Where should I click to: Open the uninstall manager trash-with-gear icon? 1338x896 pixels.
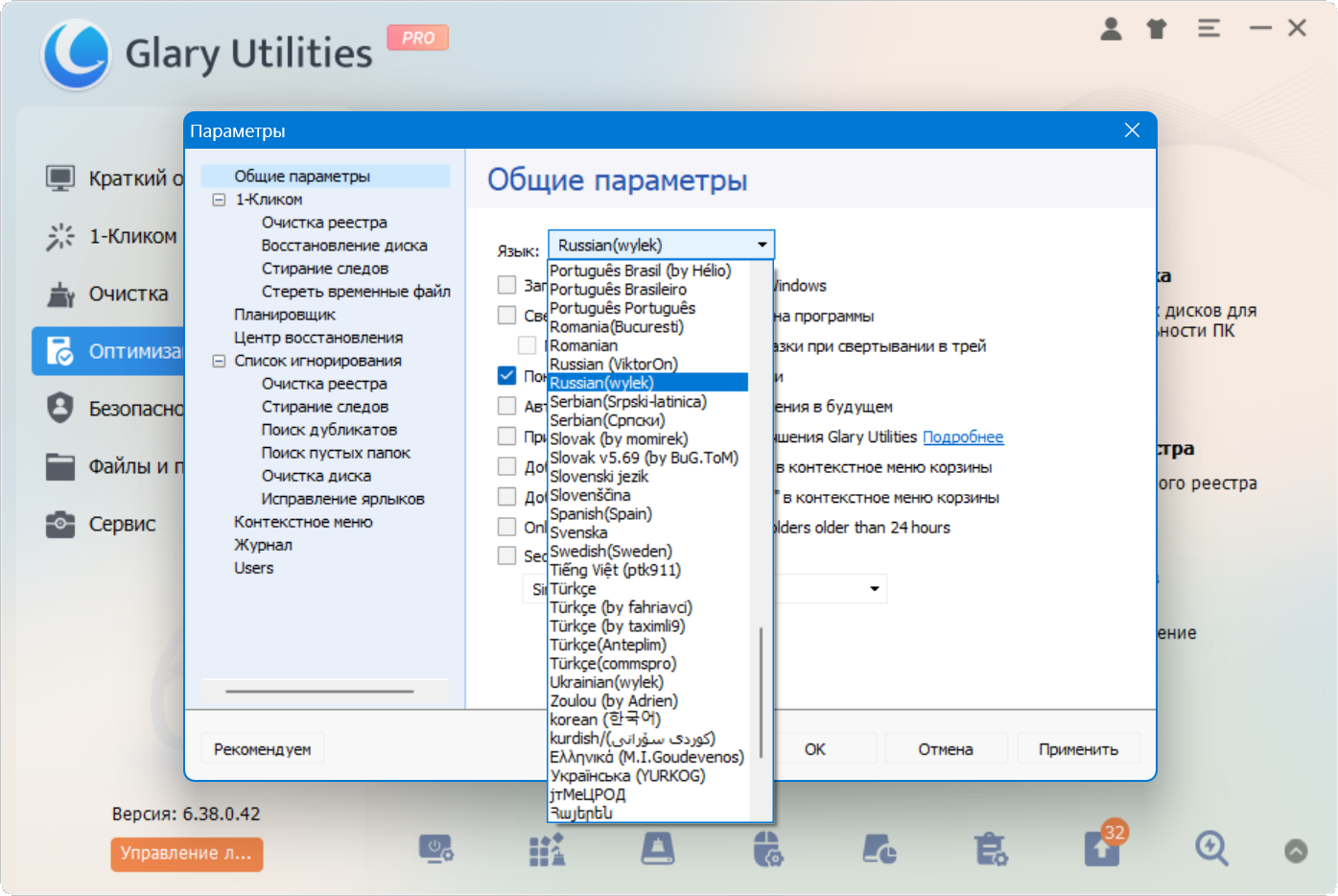tap(991, 849)
